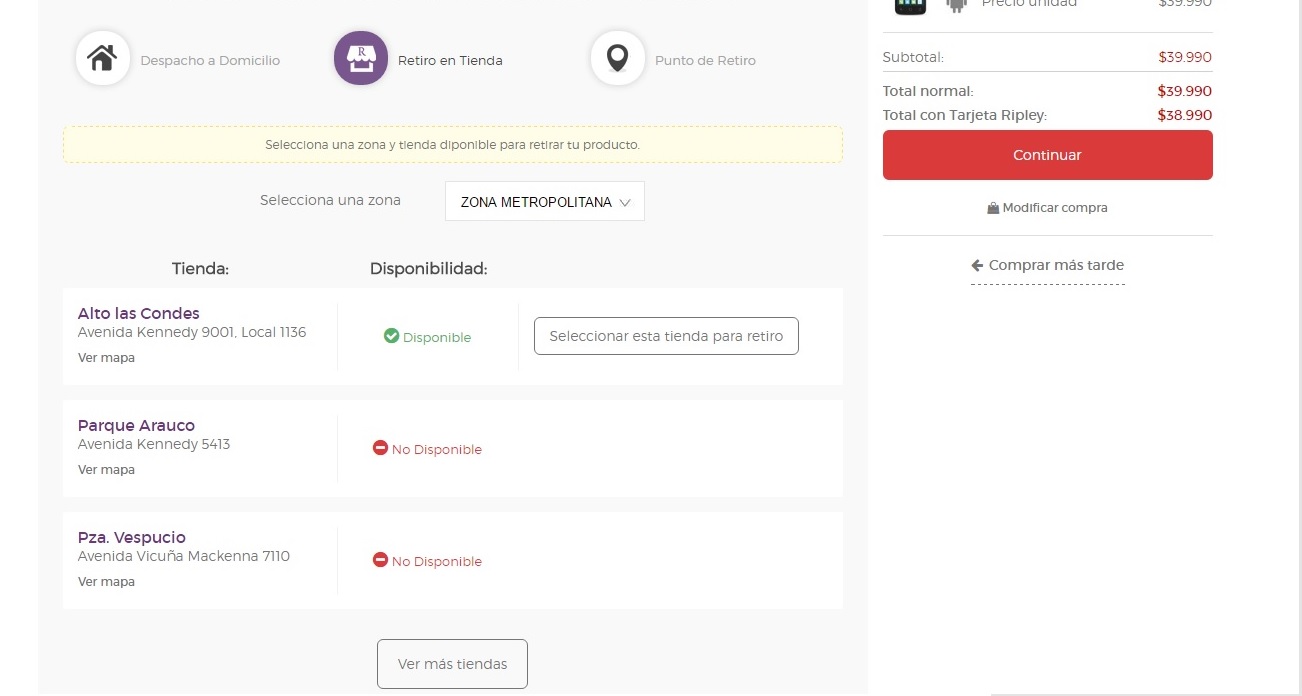Click the product thumbnail in order summary
1302x696 pixels.
pyautogui.click(x=910, y=4)
